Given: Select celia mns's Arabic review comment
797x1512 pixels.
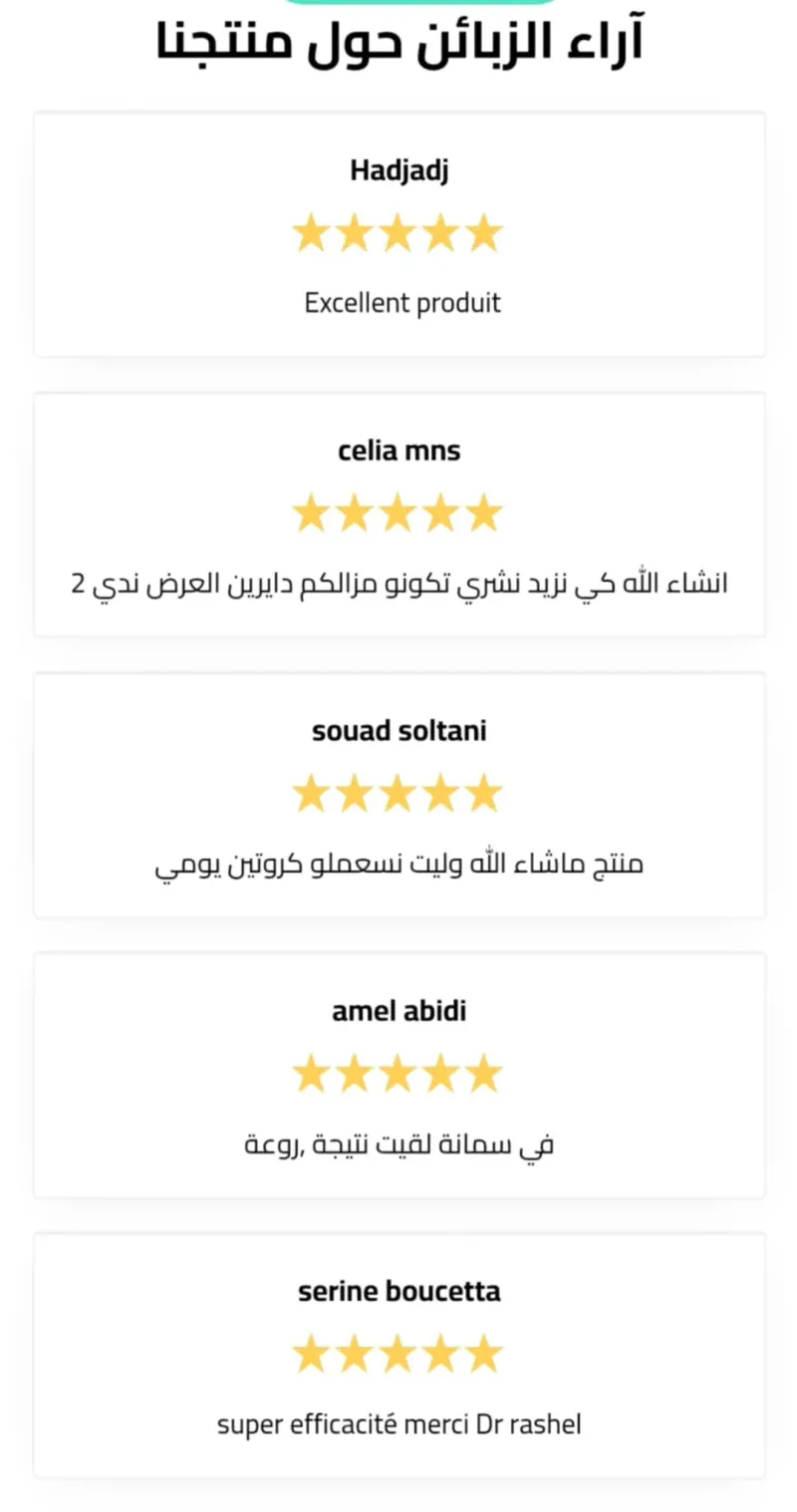Looking at the screenshot, I should 398,584.
